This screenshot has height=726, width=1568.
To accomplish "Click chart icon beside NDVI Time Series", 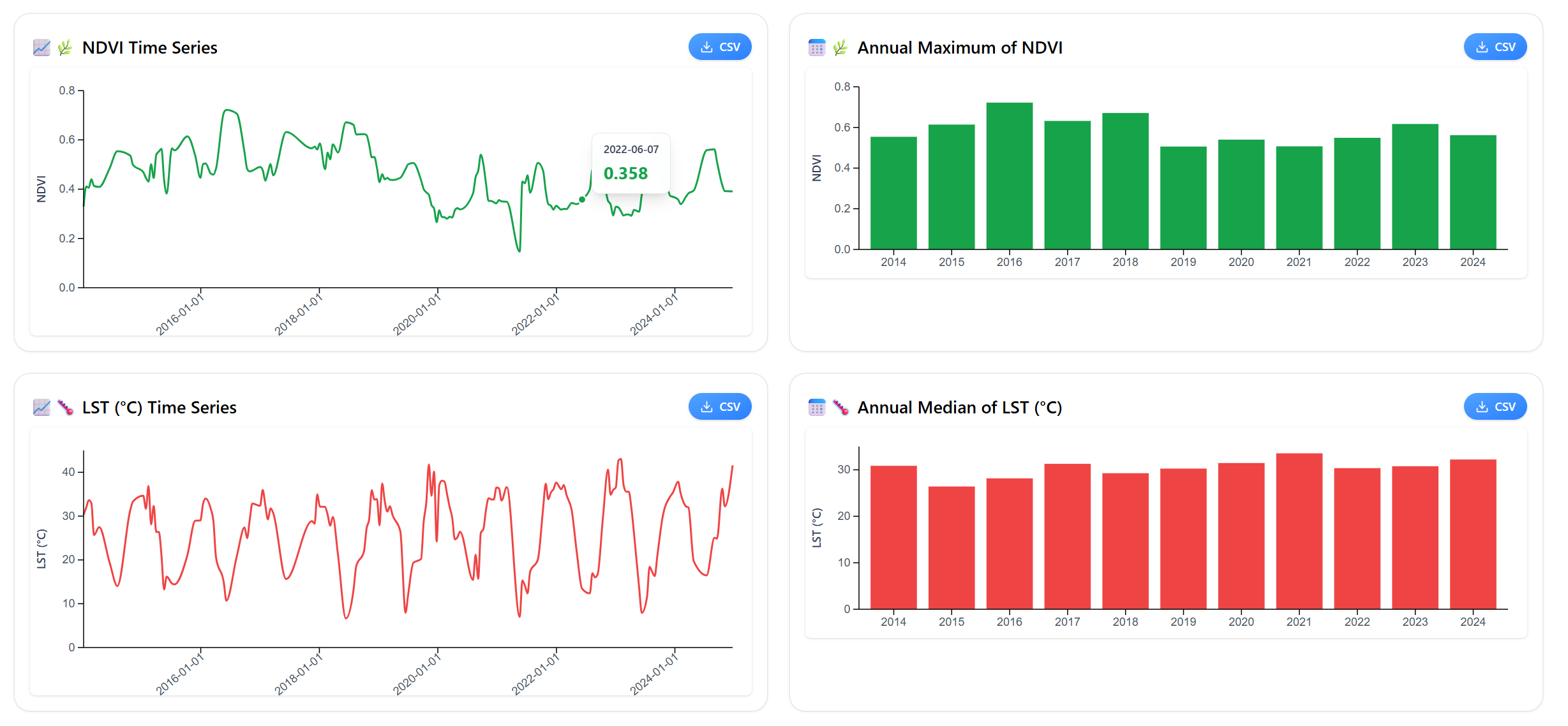I will (x=41, y=48).
